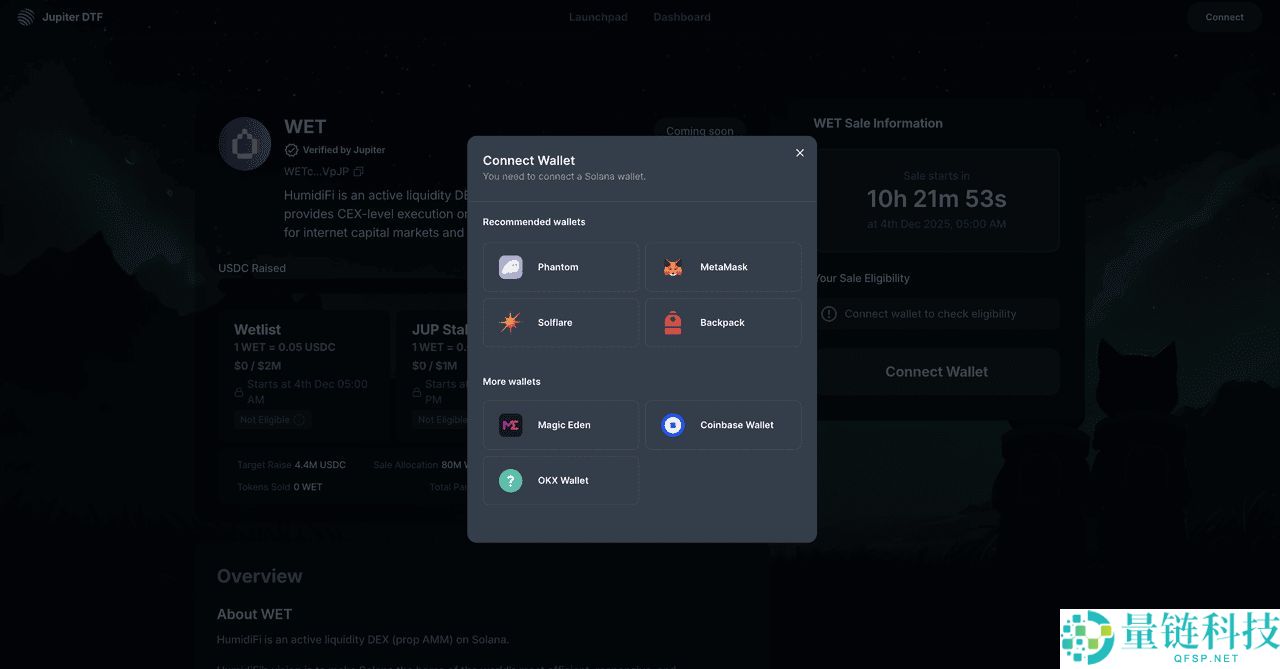The width and height of the screenshot is (1280, 669).
Task: Click the Not Eligible info badge
Action: (x=272, y=420)
